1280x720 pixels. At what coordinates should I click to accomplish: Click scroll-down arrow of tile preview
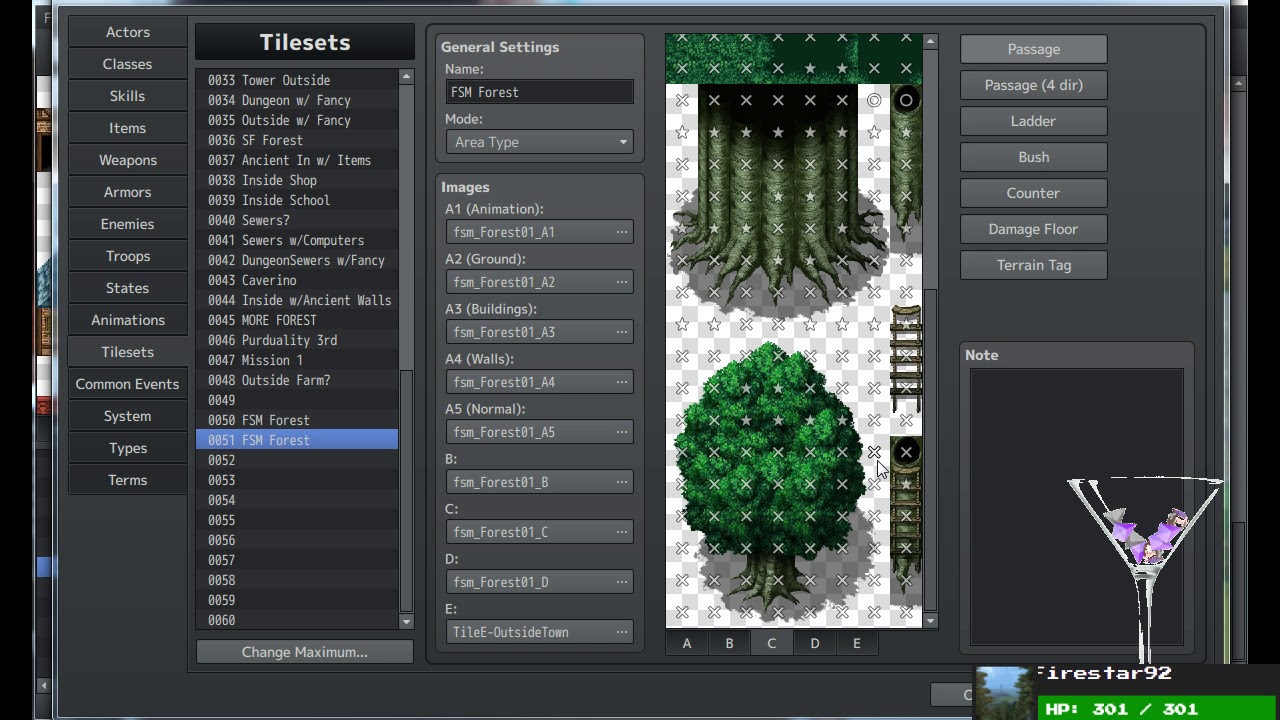coord(930,621)
